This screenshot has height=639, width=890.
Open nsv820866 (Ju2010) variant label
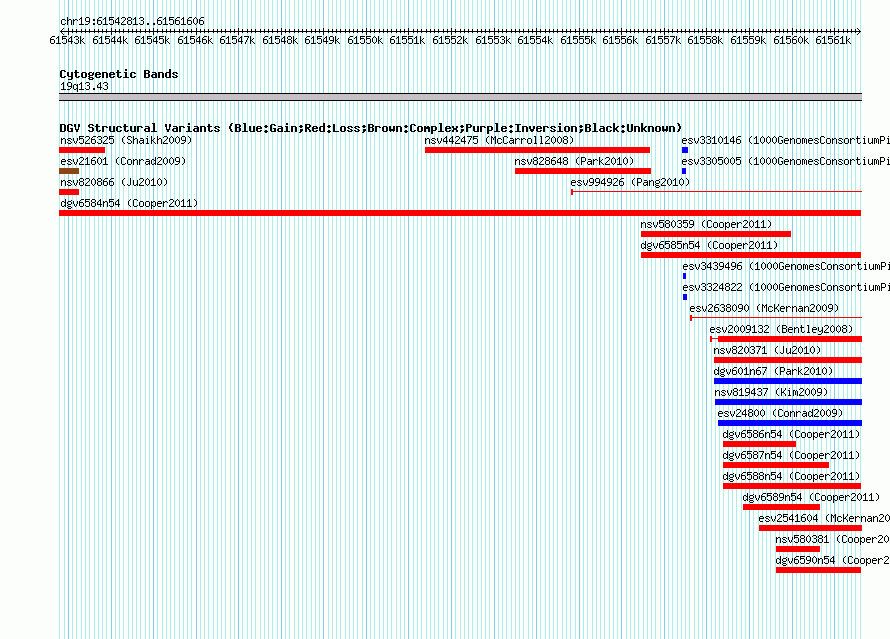(x=114, y=182)
